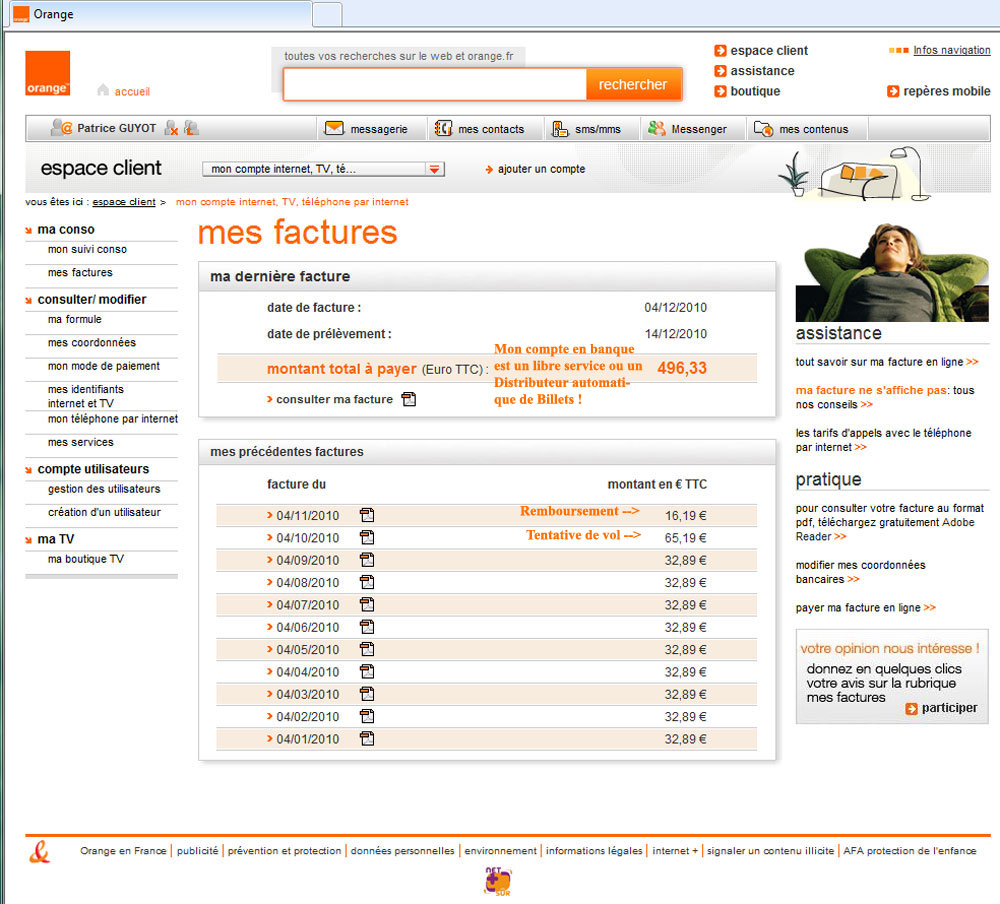Open consulter ma facture link
Image resolution: width=1000 pixels, height=904 pixels.
pos(334,399)
